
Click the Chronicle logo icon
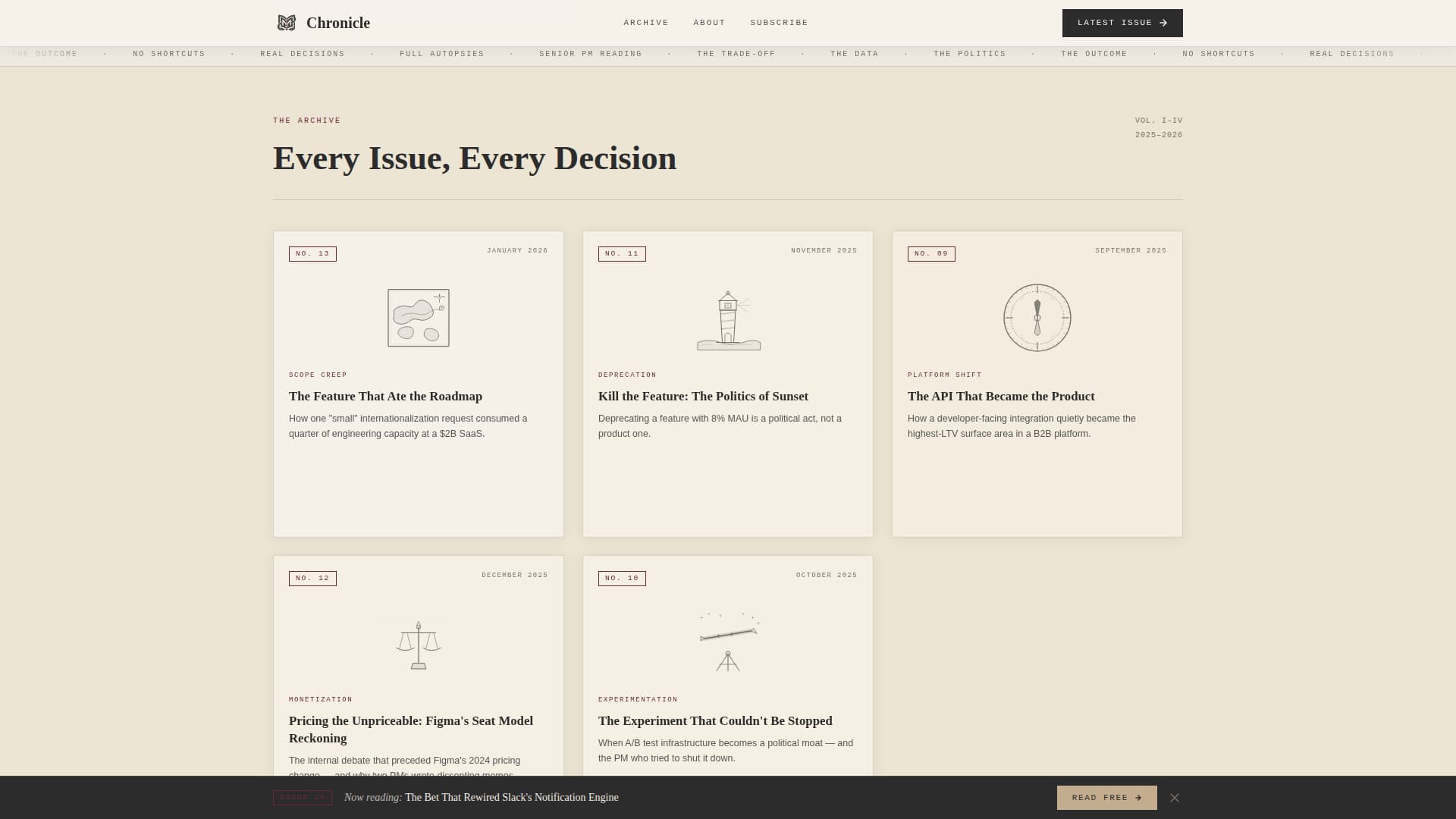[x=286, y=23]
